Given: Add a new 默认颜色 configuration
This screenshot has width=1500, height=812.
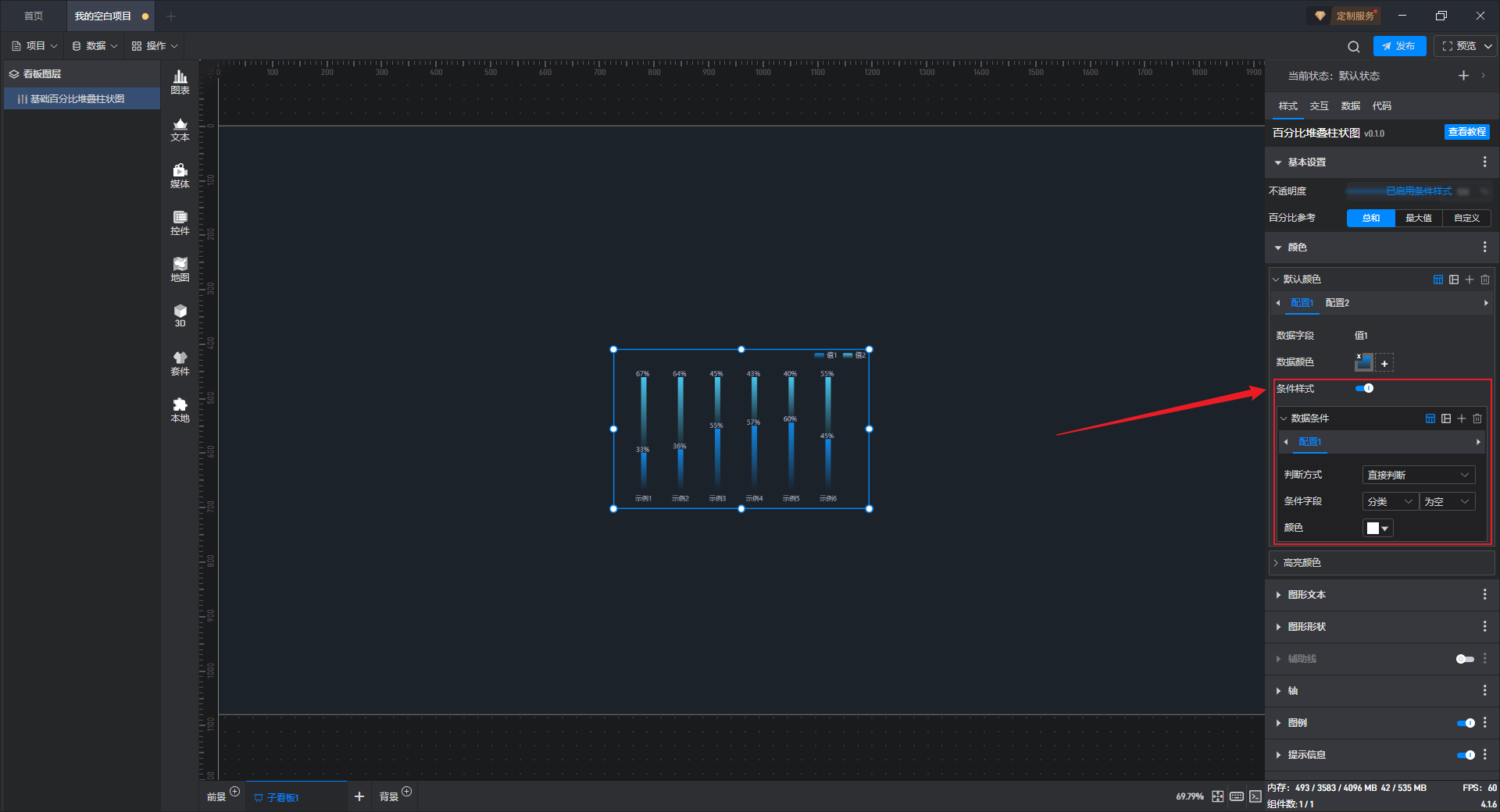Looking at the screenshot, I should (x=1470, y=280).
